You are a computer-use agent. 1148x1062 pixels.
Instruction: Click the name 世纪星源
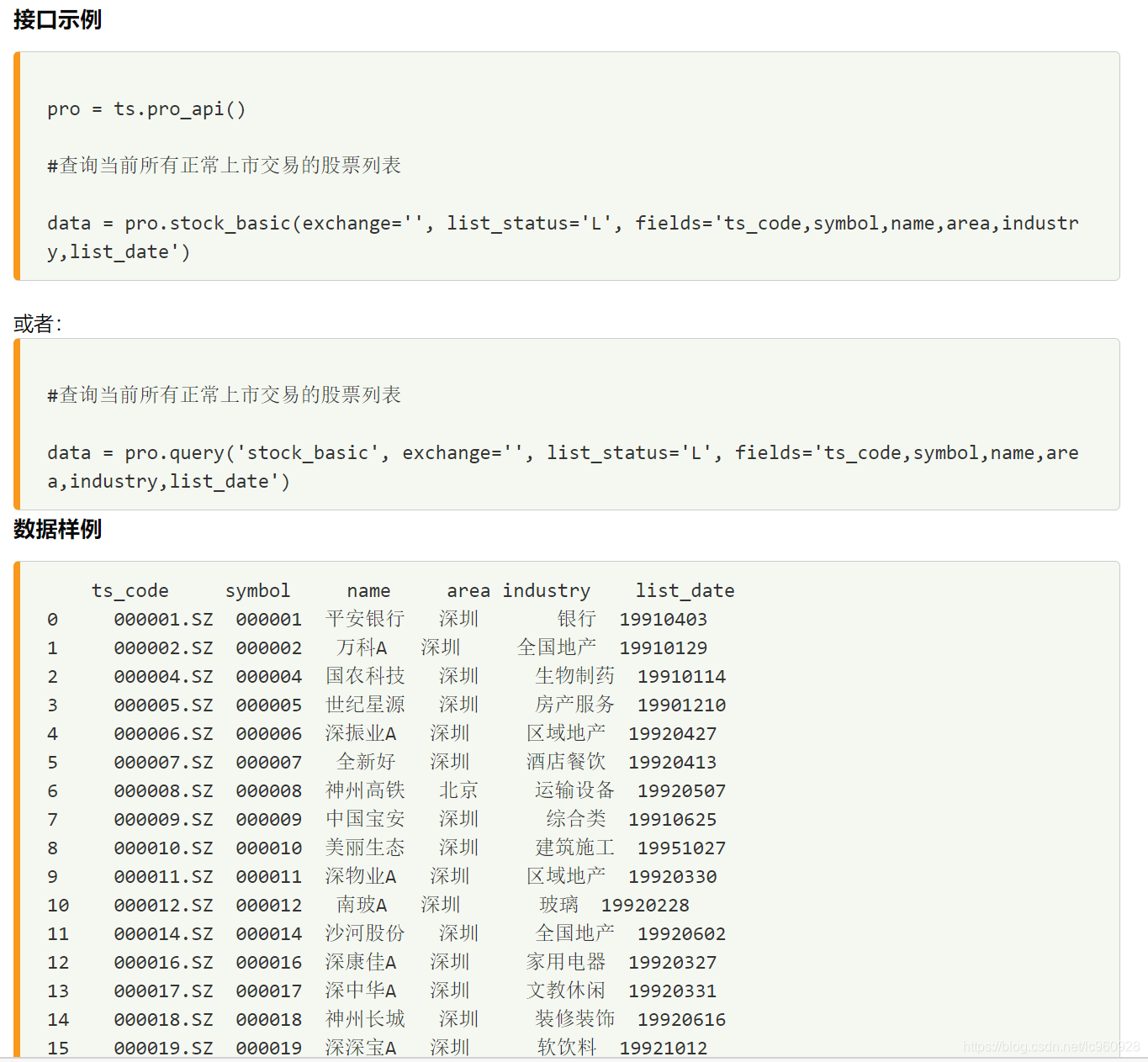[x=365, y=705]
